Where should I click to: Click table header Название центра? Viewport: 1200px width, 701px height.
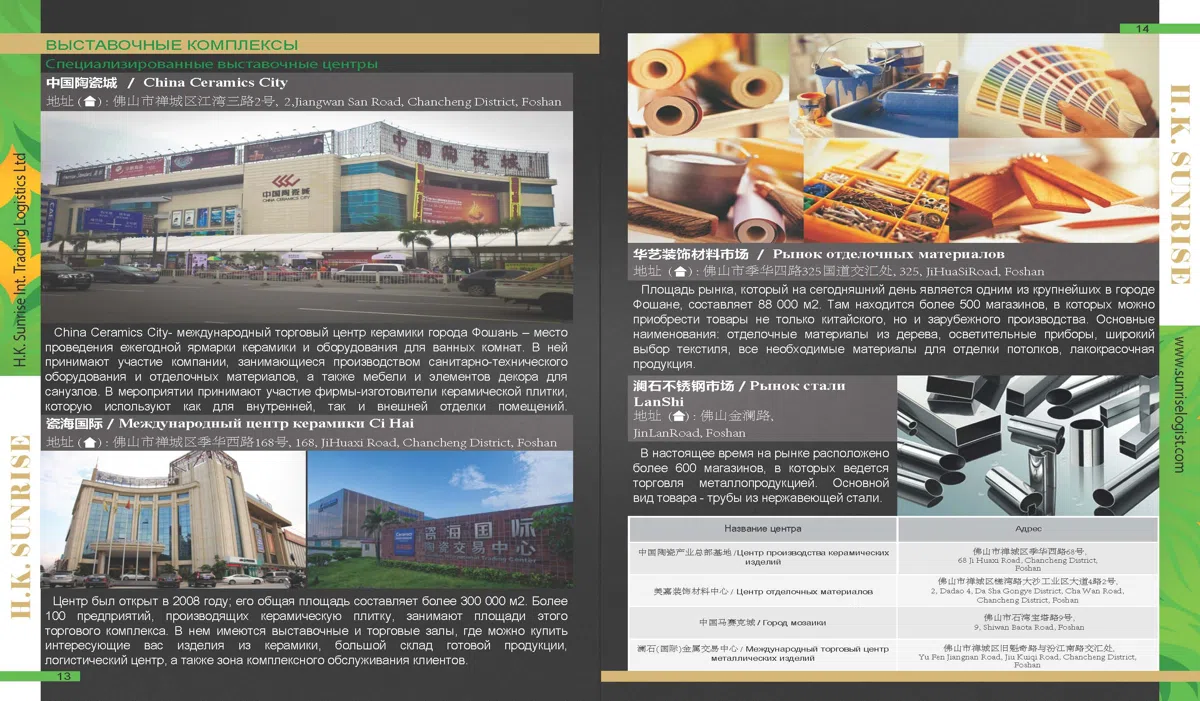tap(762, 528)
